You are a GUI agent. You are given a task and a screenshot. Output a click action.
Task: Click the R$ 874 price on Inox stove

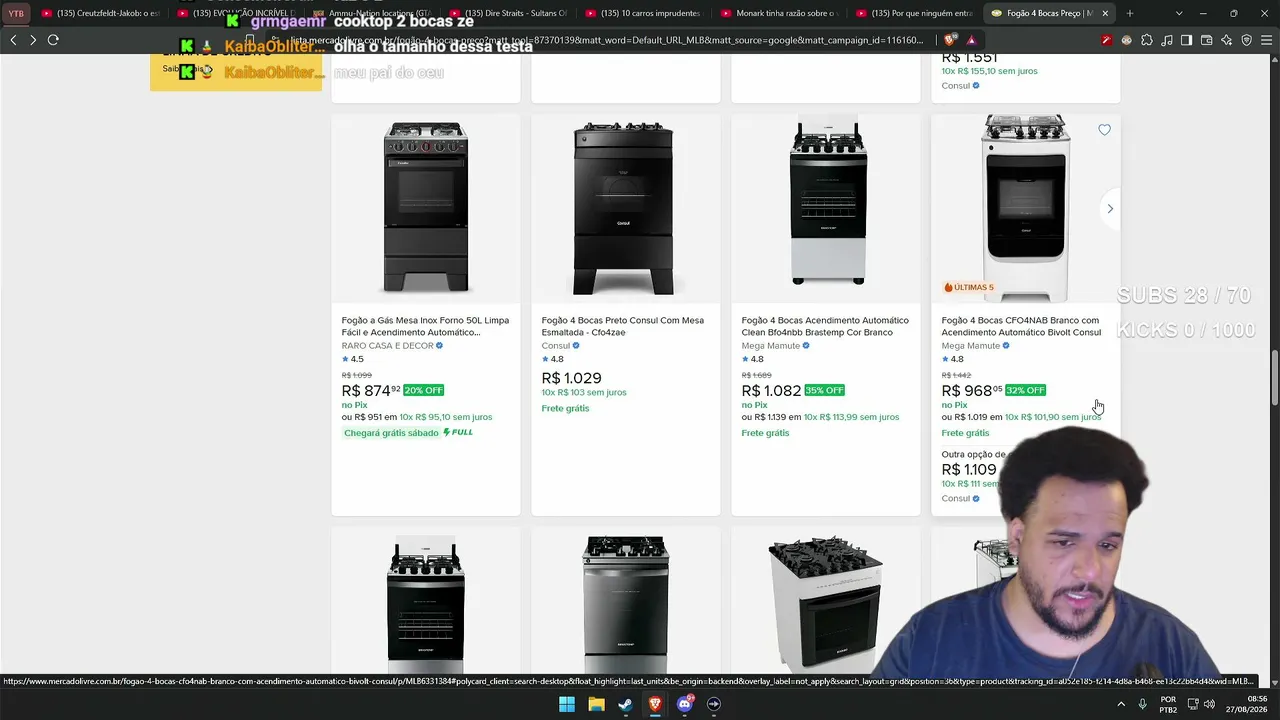click(370, 390)
